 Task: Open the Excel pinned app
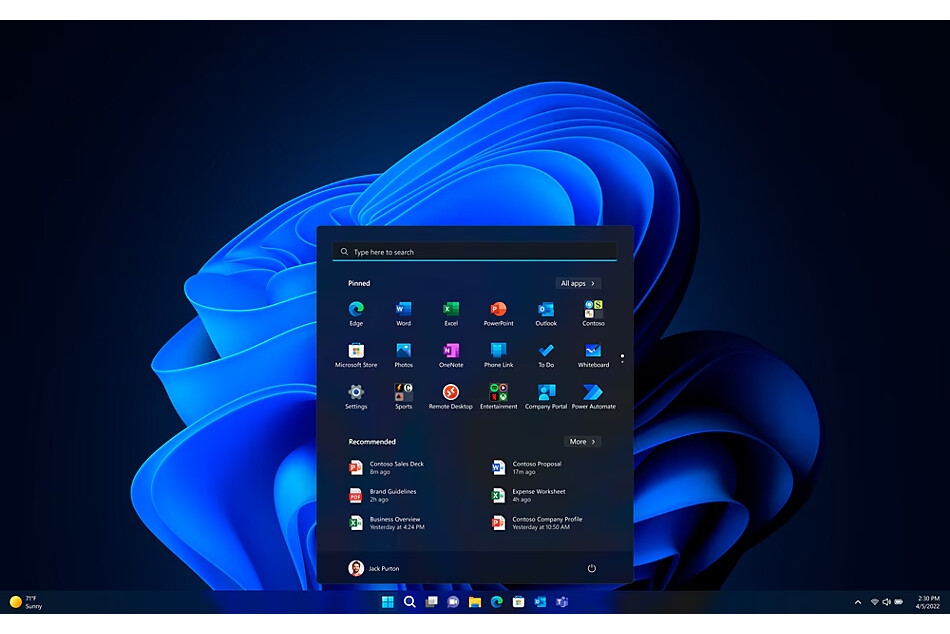451,310
